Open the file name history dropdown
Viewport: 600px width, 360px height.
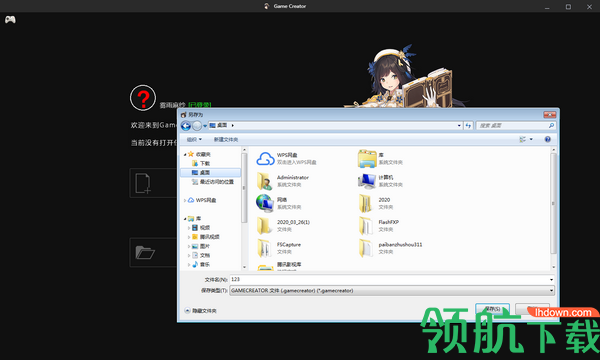pyautogui.click(x=551, y=280)
